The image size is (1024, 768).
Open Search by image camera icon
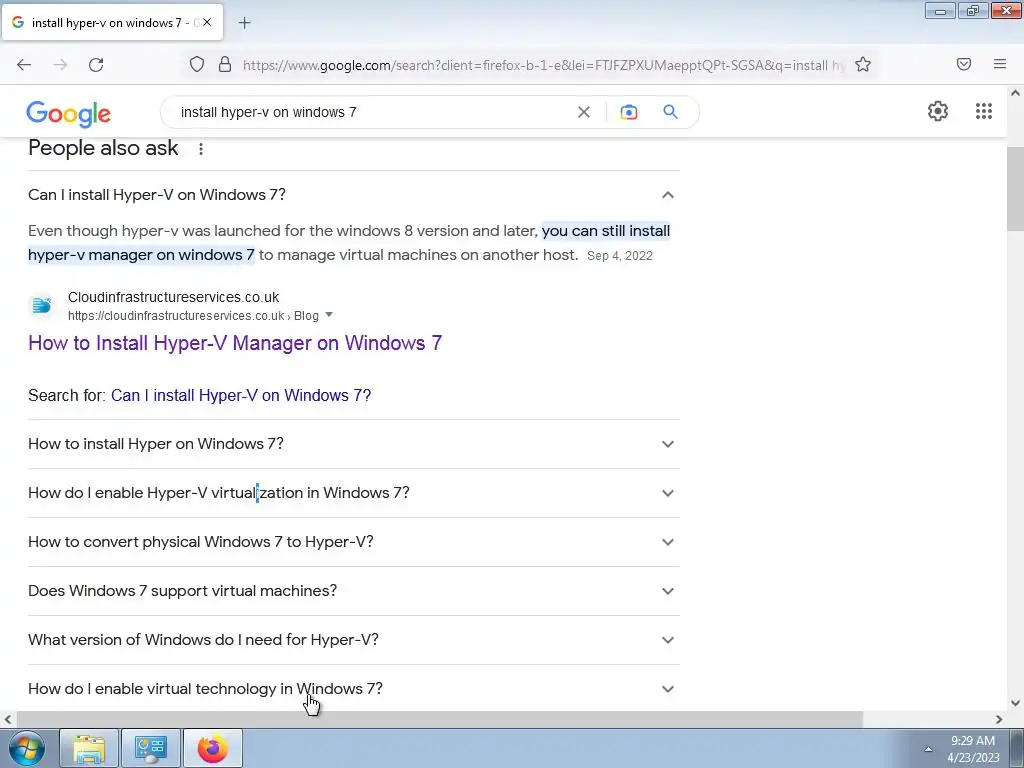(x=628, y=112)
